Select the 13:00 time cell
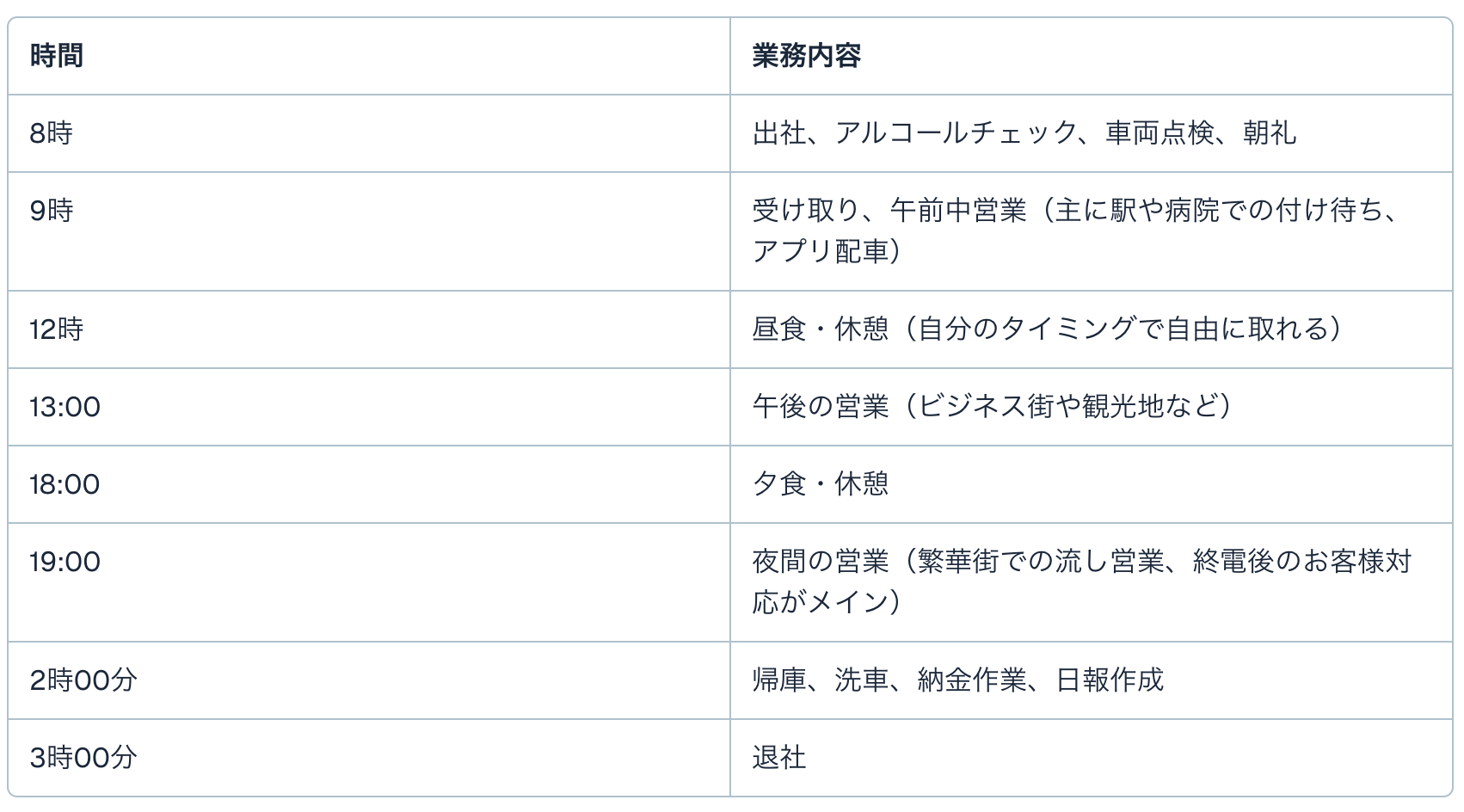Viewport: 1464px width, 812px height. coord(65,407)
